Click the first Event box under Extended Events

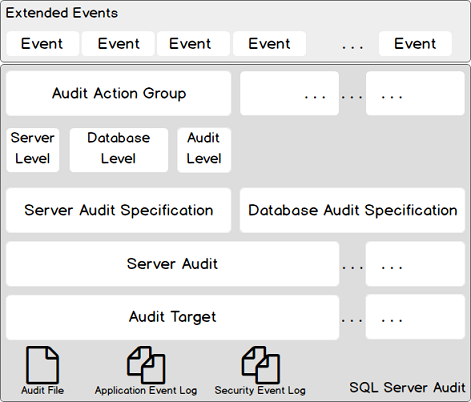42,44
